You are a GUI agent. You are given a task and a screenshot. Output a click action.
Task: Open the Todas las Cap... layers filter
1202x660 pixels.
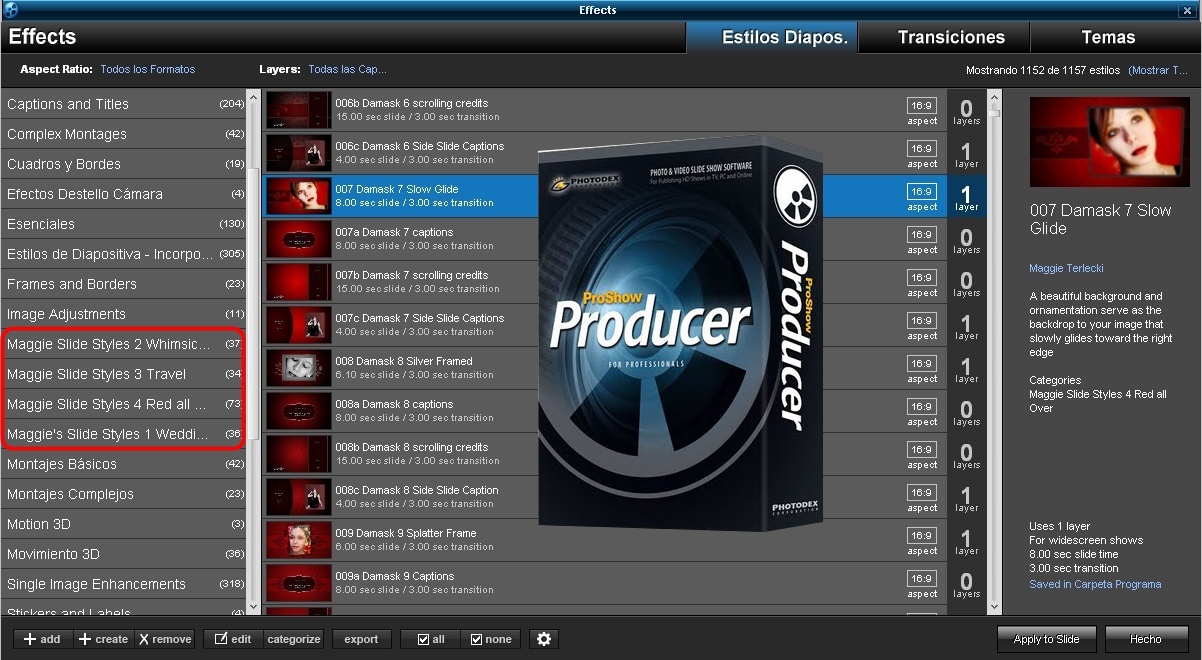pyautogui.click(x=347, y=69)
